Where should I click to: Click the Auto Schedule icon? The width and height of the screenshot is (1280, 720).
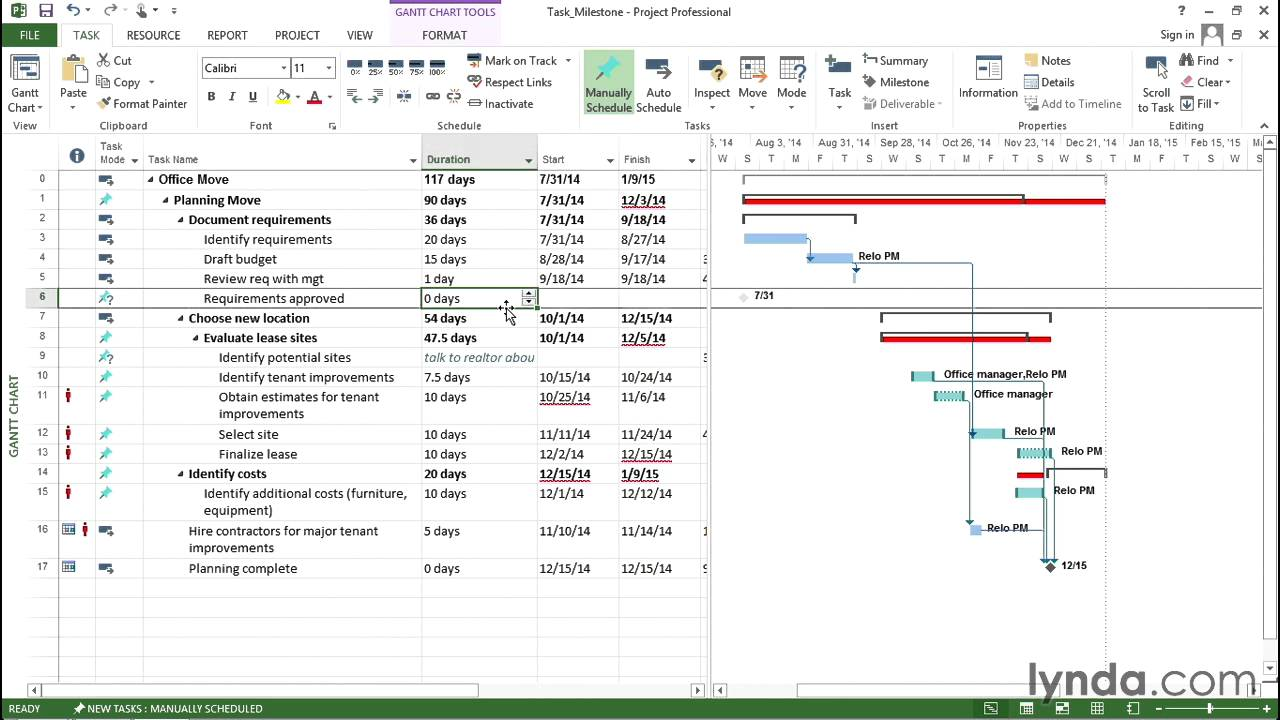point(658,71)
